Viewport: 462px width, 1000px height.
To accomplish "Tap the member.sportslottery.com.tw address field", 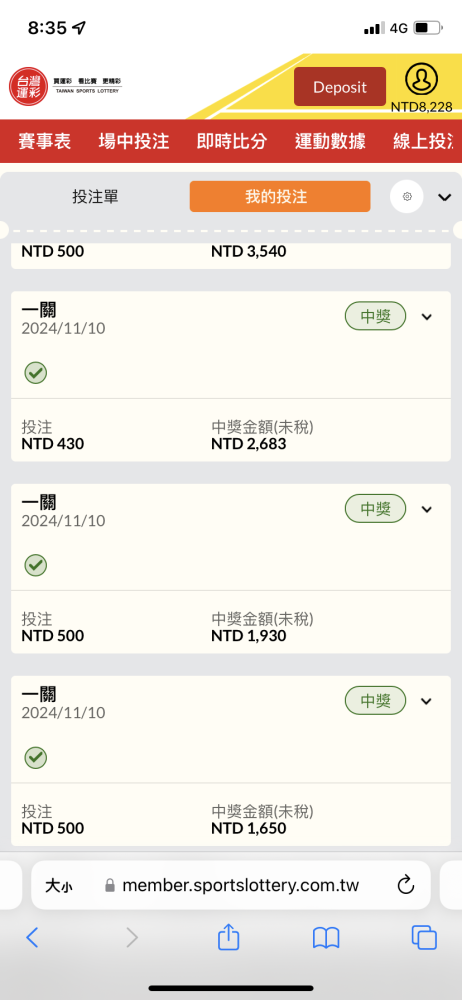I will (231, 885).
